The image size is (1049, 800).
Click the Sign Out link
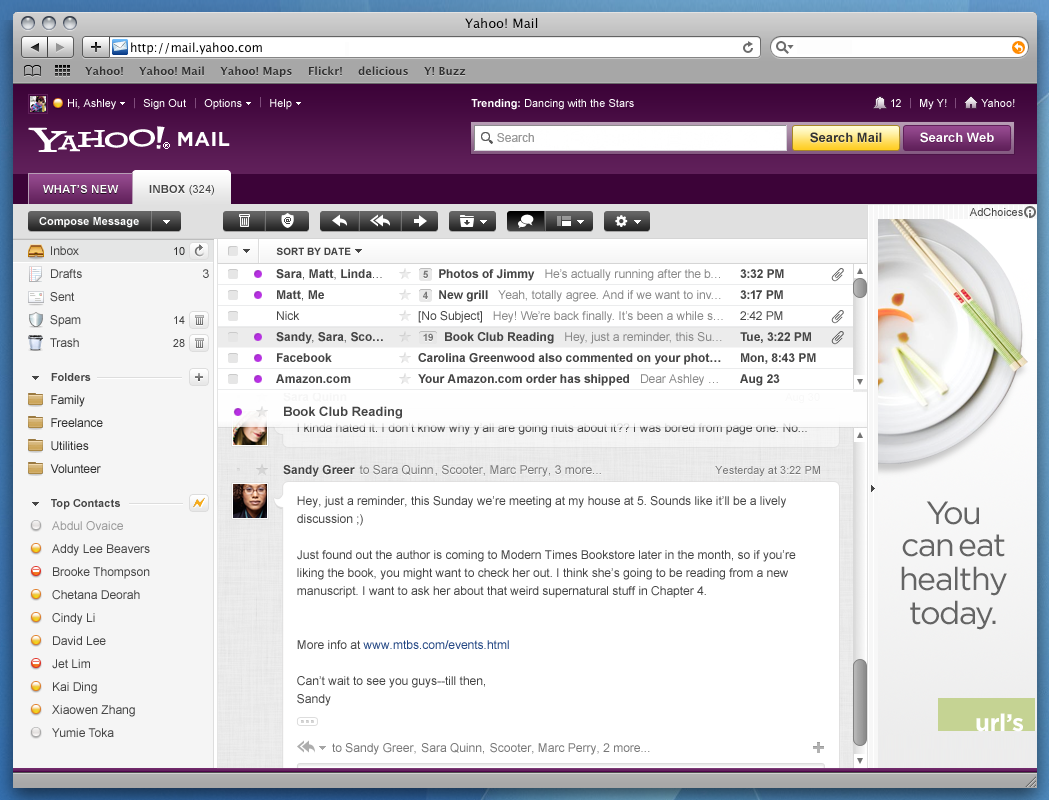pos(165,103)
